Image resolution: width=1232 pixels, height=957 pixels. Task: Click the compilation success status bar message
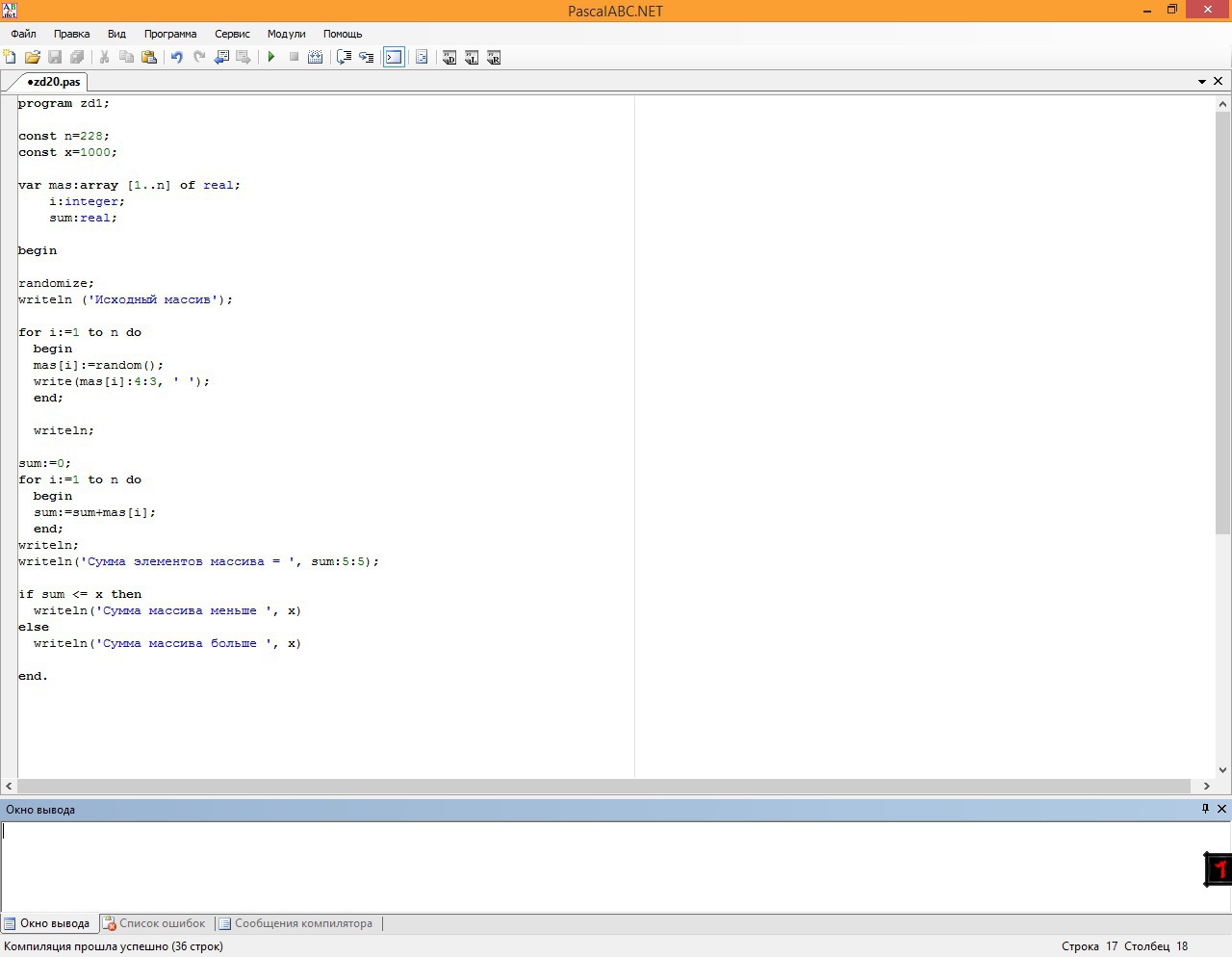114,946
